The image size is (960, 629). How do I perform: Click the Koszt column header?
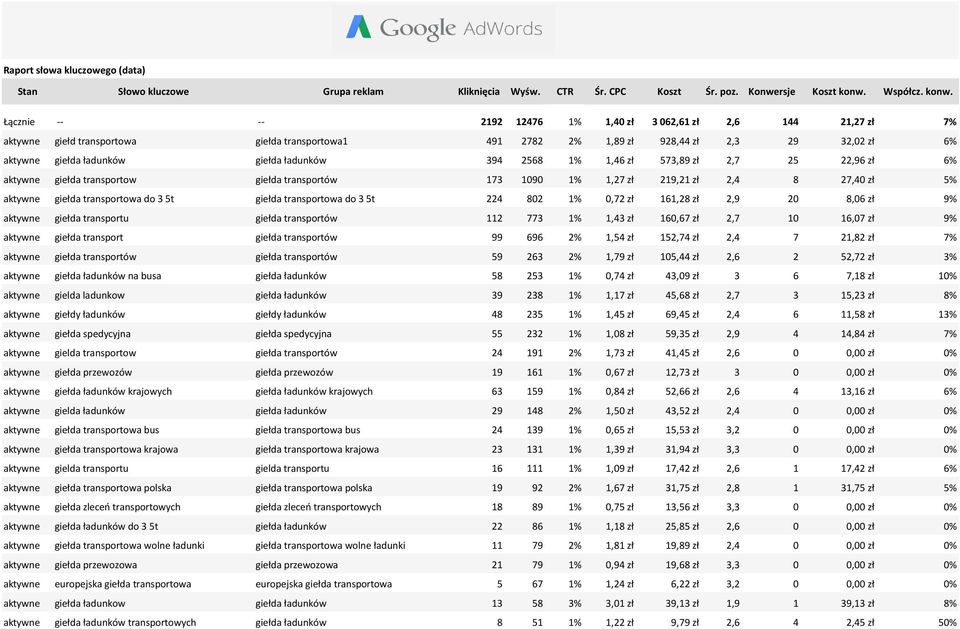point(669,92)
